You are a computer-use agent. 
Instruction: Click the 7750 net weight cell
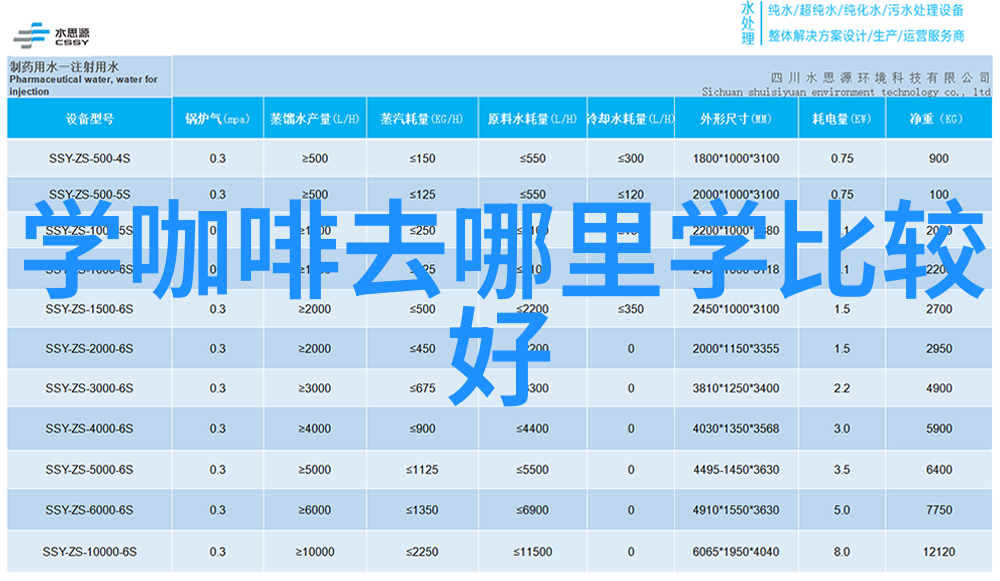pyautogui.click(x=939, y=510)
